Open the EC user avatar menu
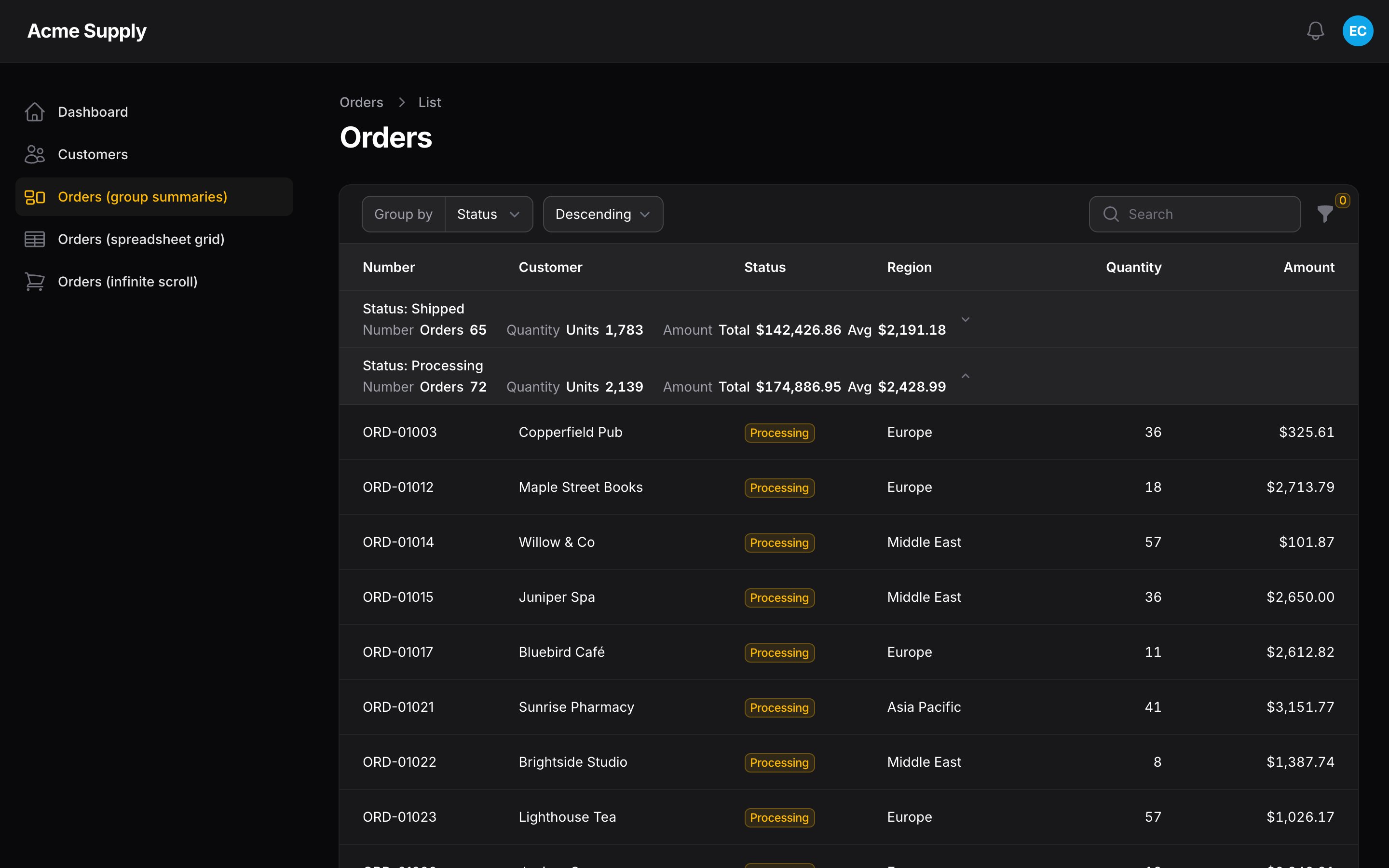Screen dimensions: 1389x868 1358,31
